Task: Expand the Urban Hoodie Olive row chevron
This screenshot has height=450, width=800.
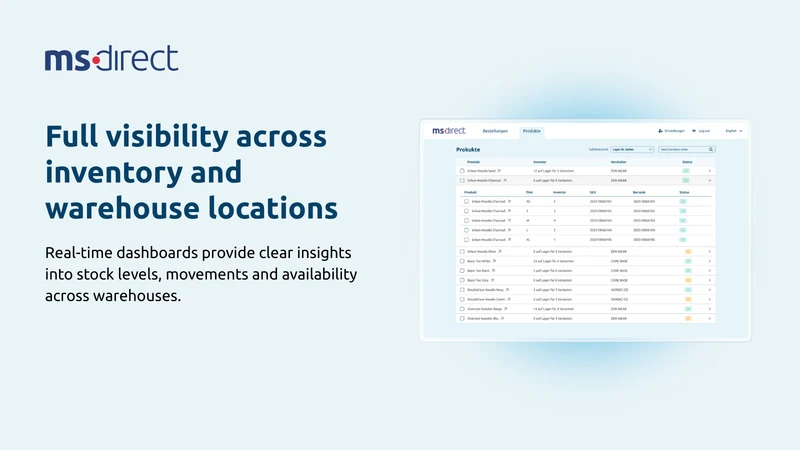Action: (x=710, y=252)
